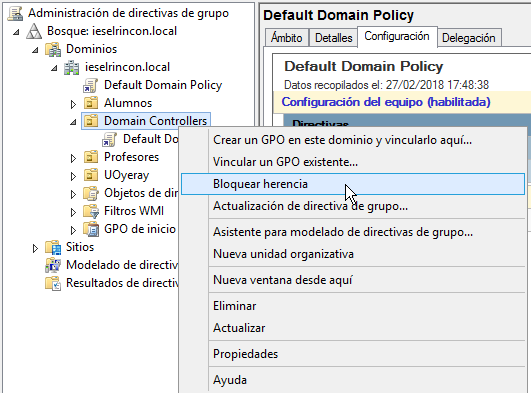Click the Filtros WMI folder icon
This screenshot has width=531, height=393.
tap(91, 211)
